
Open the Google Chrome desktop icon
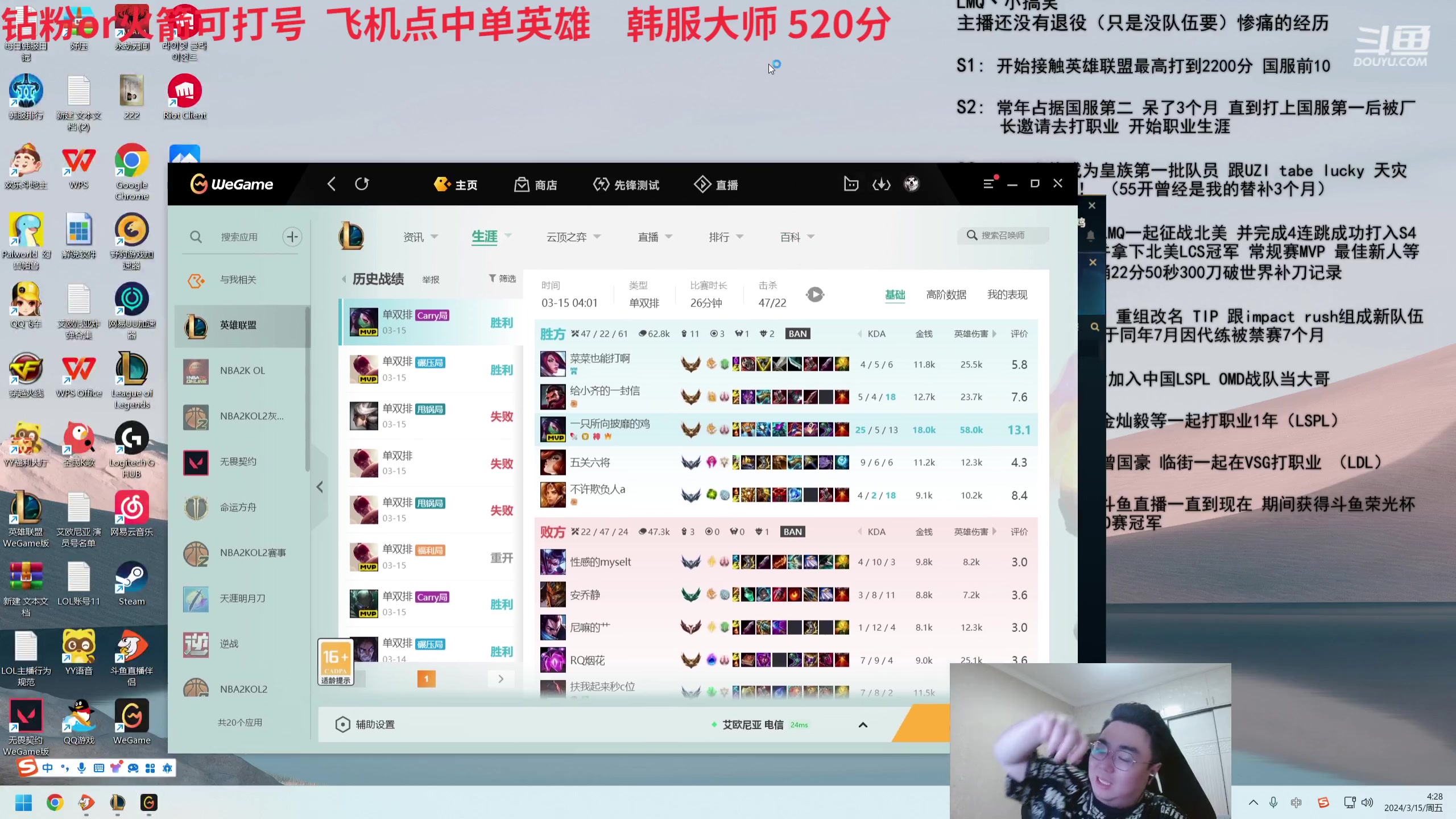(x=131, y=172)
